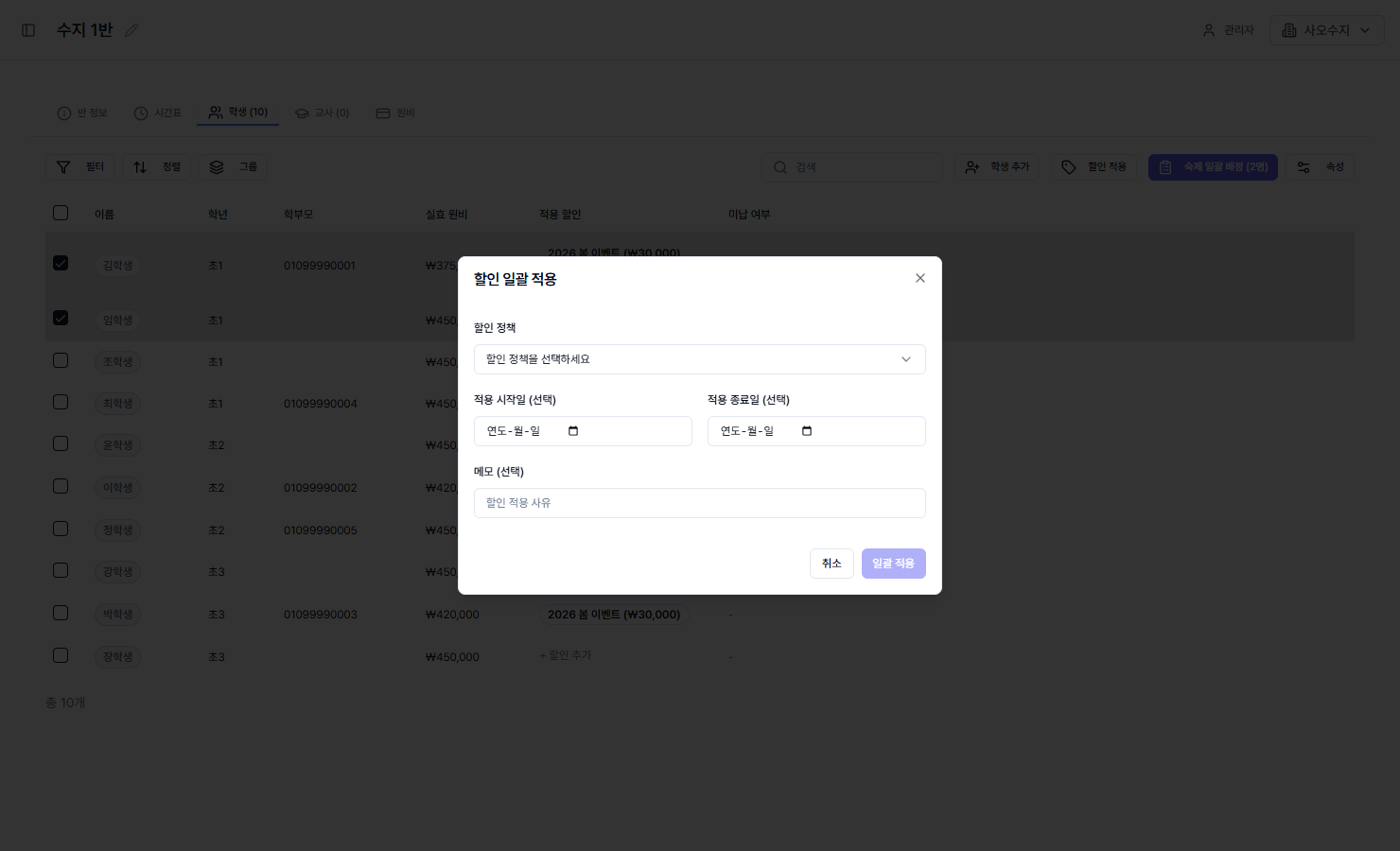Click the tag icon for 할인 적용

1069,167
